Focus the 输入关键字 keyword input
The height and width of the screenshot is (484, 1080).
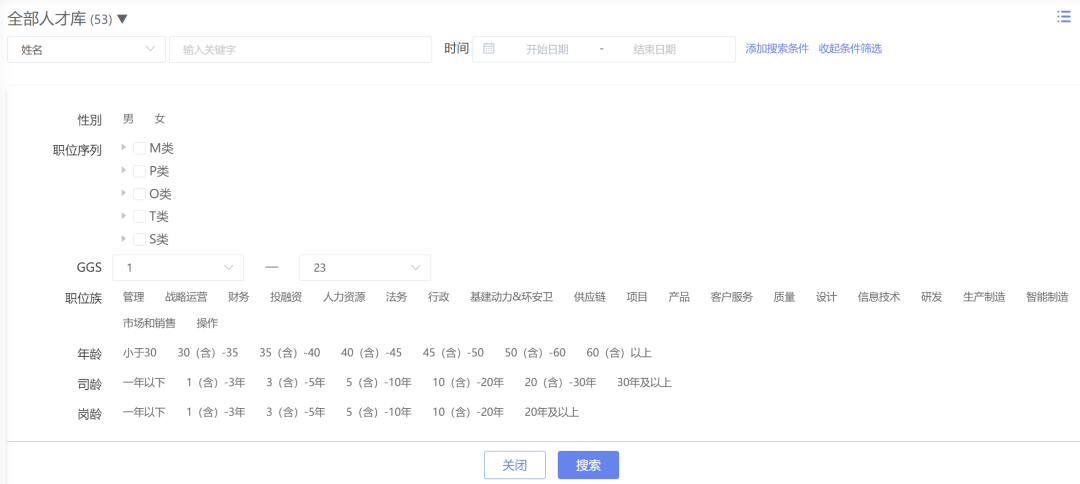(300, 50)
